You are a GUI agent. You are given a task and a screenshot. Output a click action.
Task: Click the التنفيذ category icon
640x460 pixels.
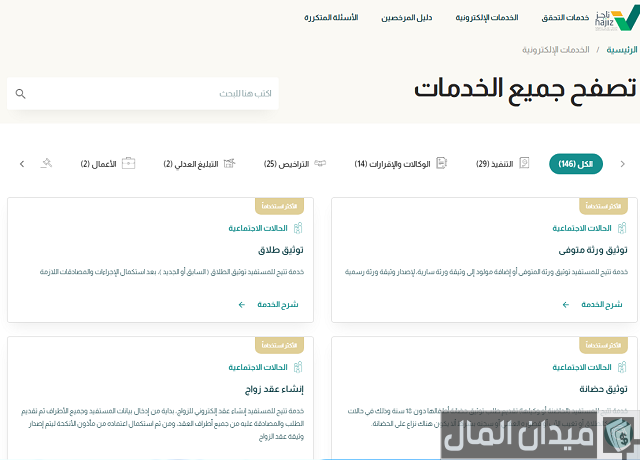point(524,163)
